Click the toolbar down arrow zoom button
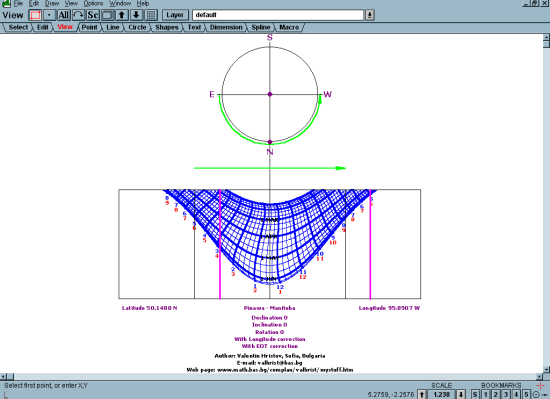 (136, 15)
